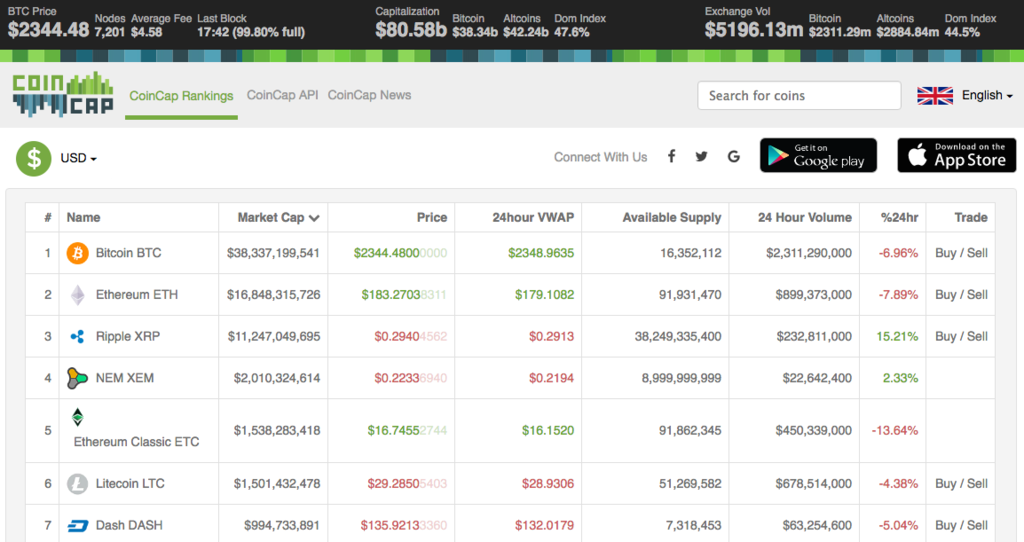Open the NEM XEM name link
Screen dimensions: 1024x542
125,378
